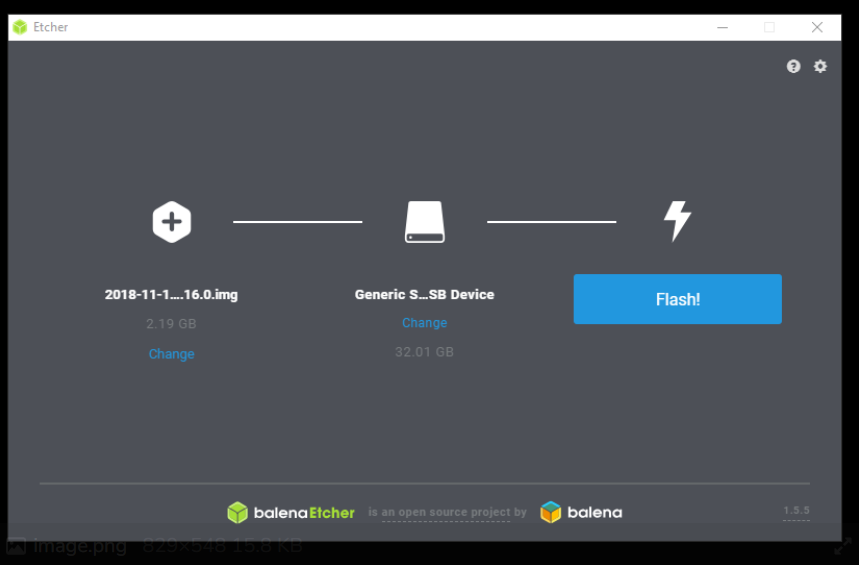Click the picture icon beside image.png
The height and width of the screenshot is (565, 859).
tap(15, 546)
